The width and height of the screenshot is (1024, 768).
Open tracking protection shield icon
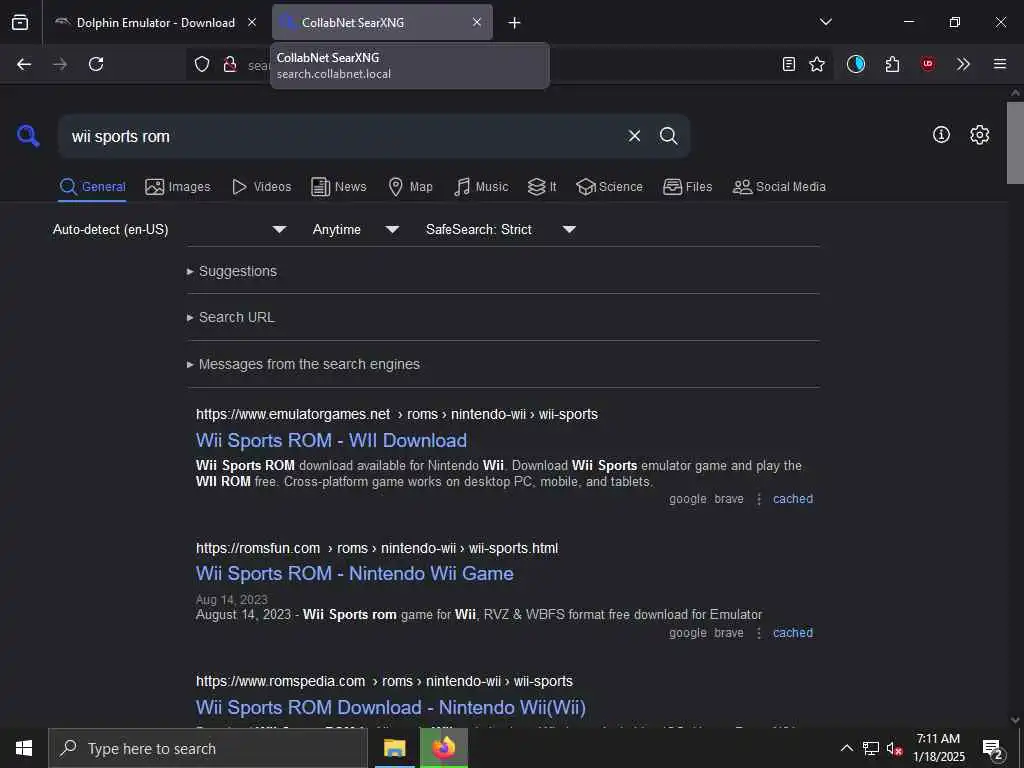click(202, 64)
